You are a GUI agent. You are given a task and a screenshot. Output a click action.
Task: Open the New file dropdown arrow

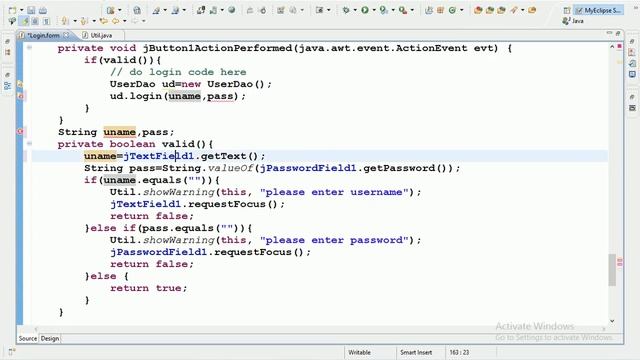[21, 10]
